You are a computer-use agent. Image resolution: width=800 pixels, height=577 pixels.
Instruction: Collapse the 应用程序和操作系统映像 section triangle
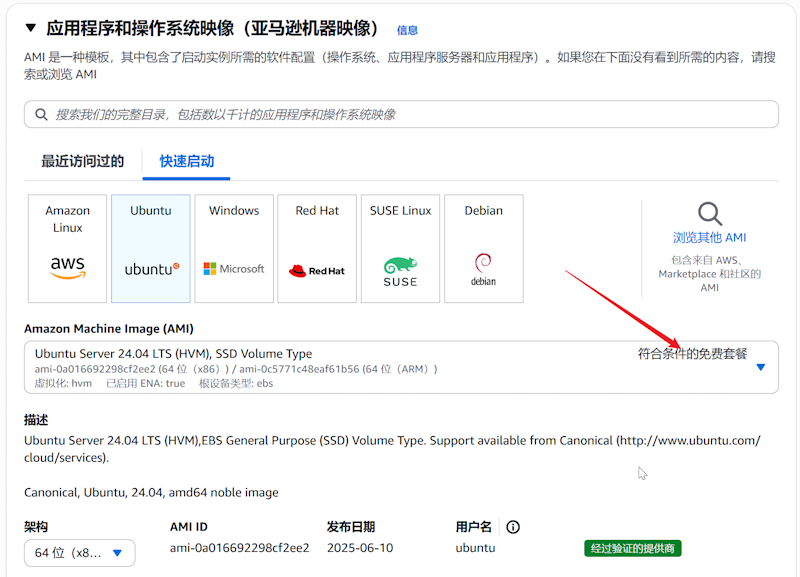(31, 28)
